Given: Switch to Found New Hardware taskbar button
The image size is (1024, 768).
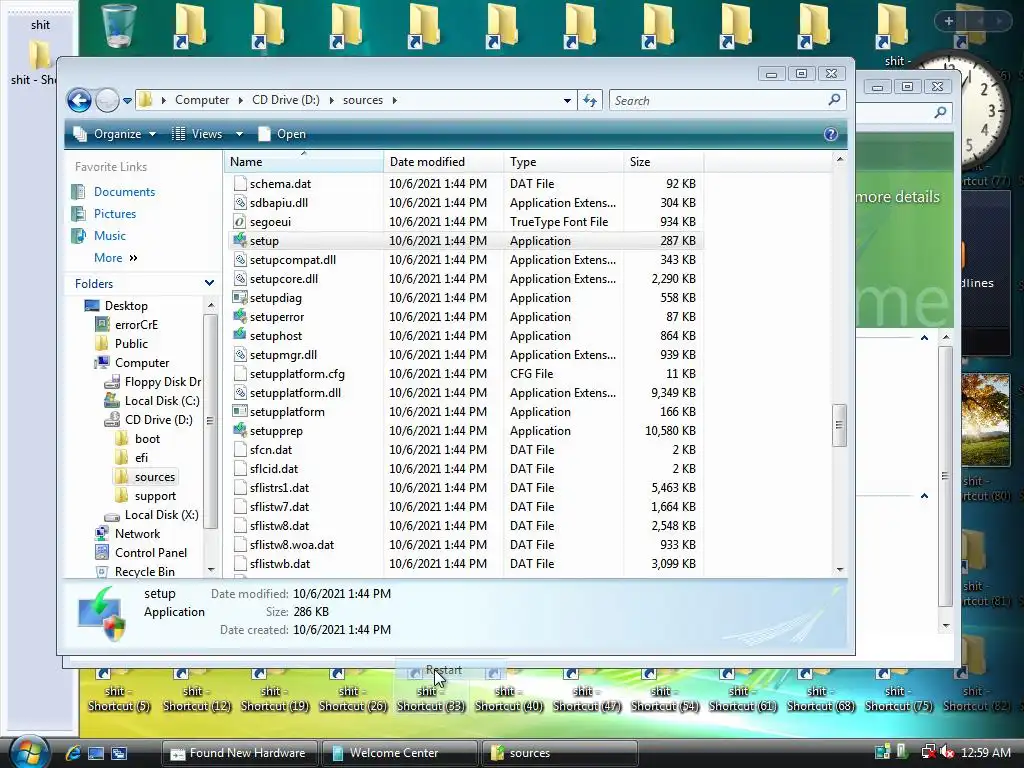Looking at the screenshot, I should click(239, 753).
